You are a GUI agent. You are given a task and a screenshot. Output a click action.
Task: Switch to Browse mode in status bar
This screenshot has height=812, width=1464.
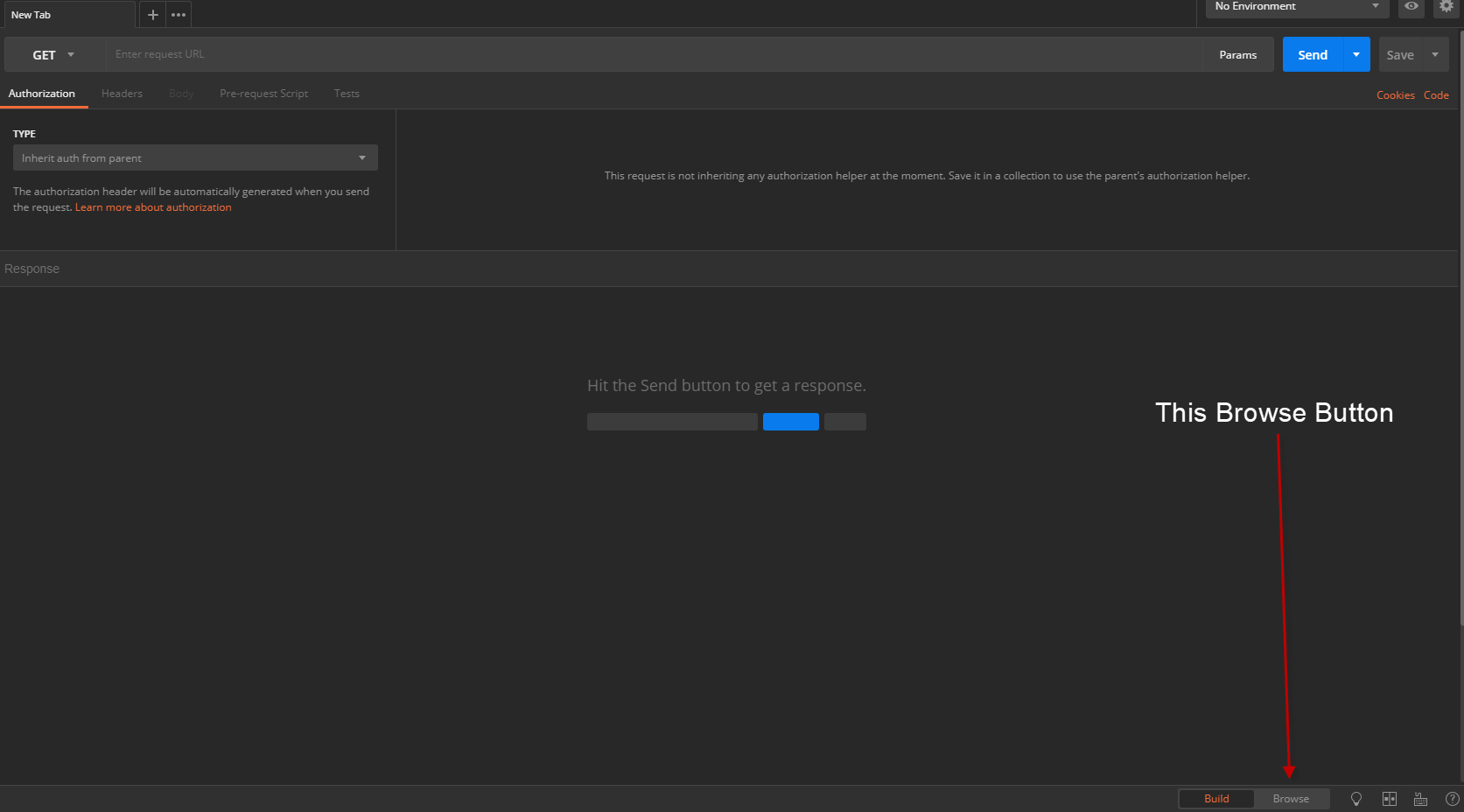point(1290,798)
